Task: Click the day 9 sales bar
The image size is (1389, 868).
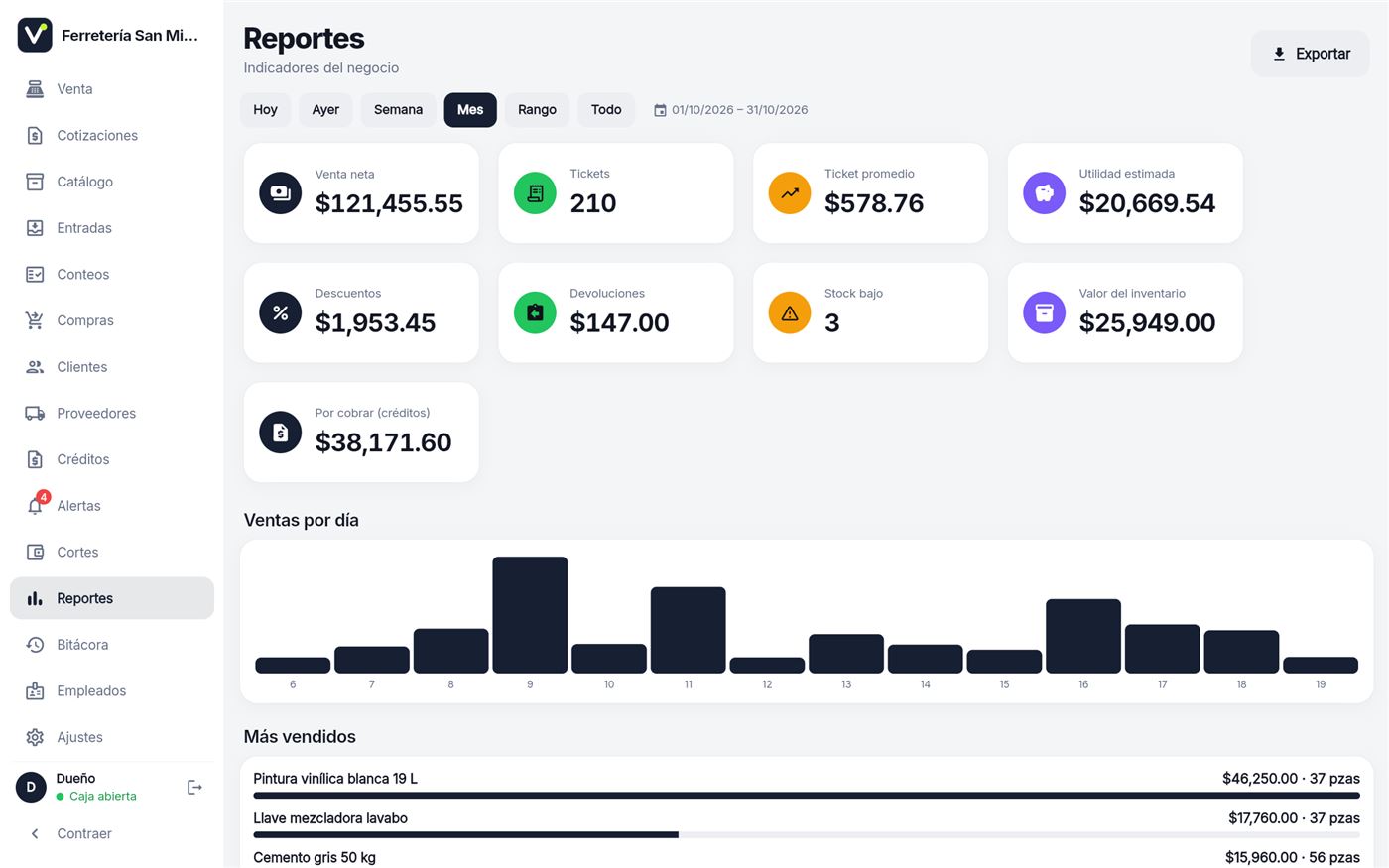Action: [530, 615]
